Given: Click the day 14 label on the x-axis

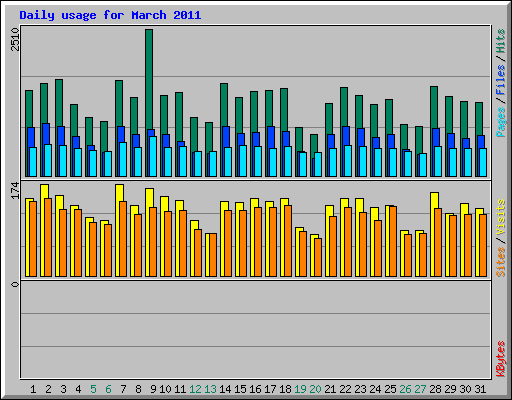Looking at the screenshot, I should click(225, 389).
